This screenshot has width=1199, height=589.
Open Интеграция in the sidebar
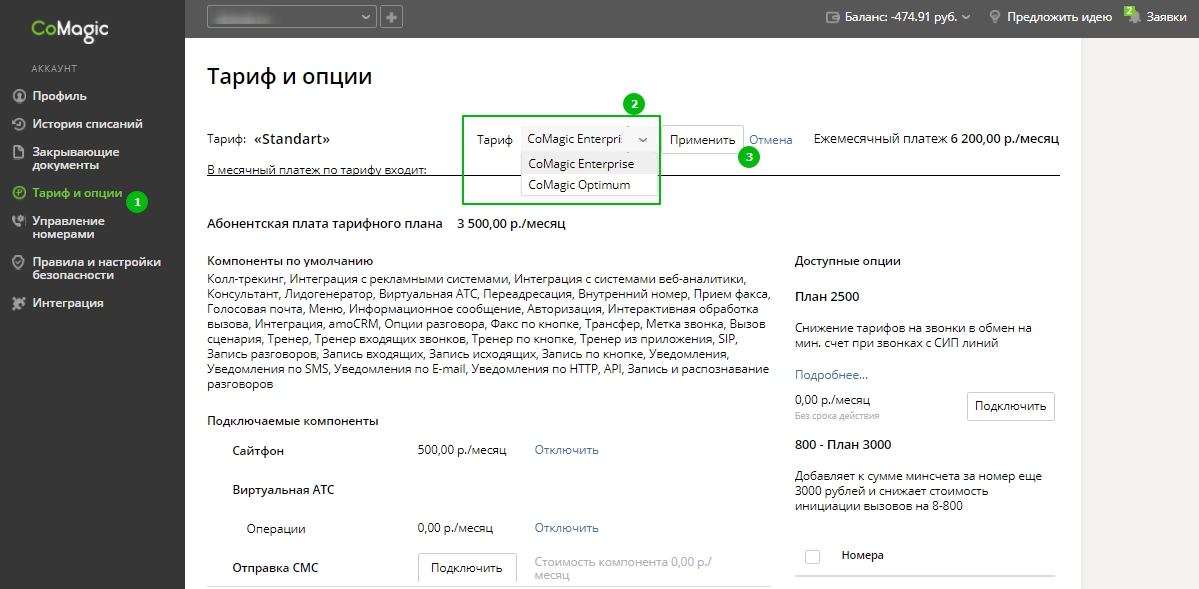coord(68,303)
